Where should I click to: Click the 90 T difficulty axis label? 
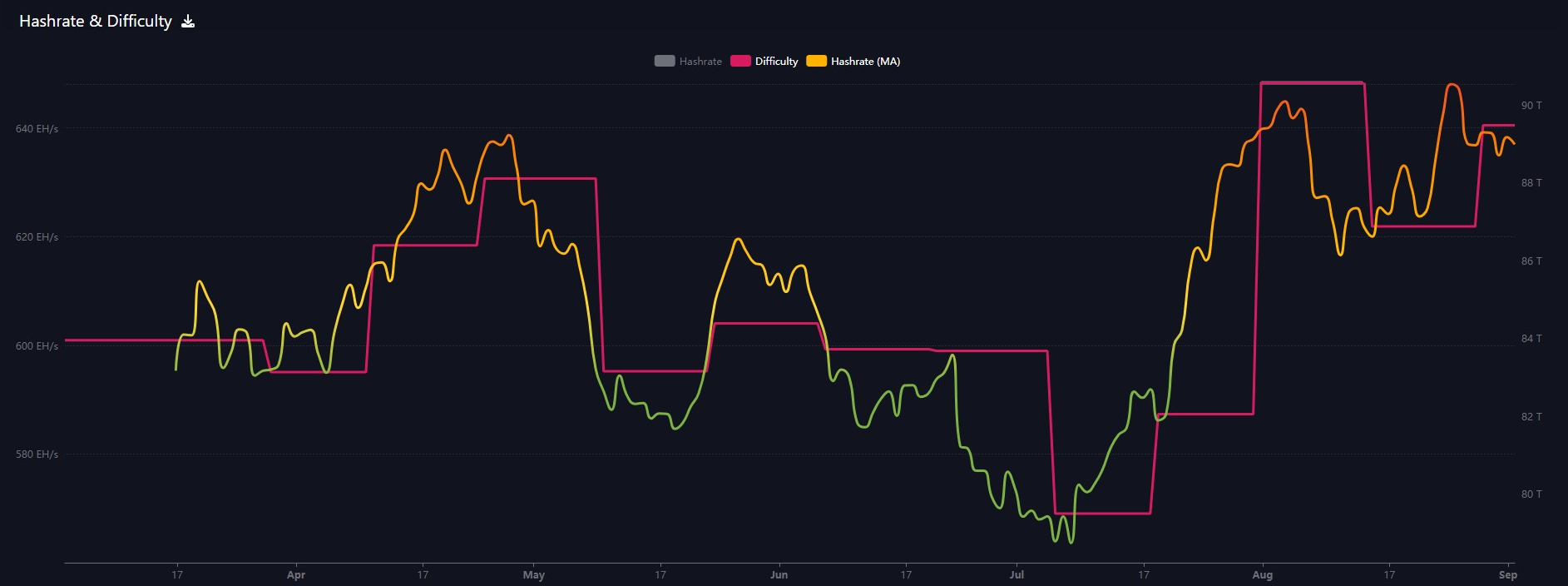coord(1531,106)
